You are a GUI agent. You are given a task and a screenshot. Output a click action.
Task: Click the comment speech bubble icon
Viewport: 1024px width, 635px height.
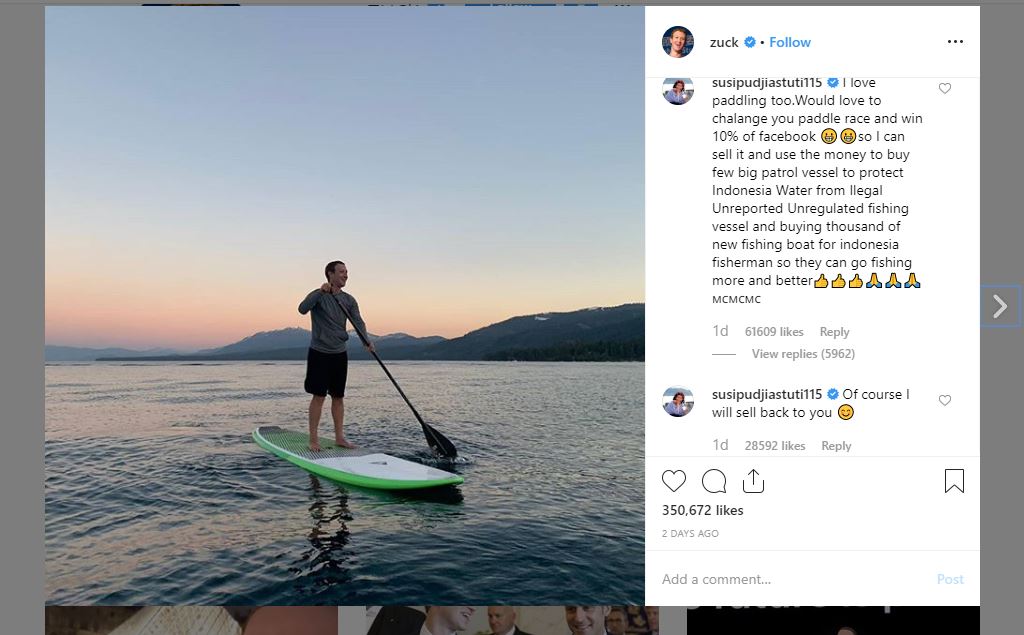pos(714,482)
